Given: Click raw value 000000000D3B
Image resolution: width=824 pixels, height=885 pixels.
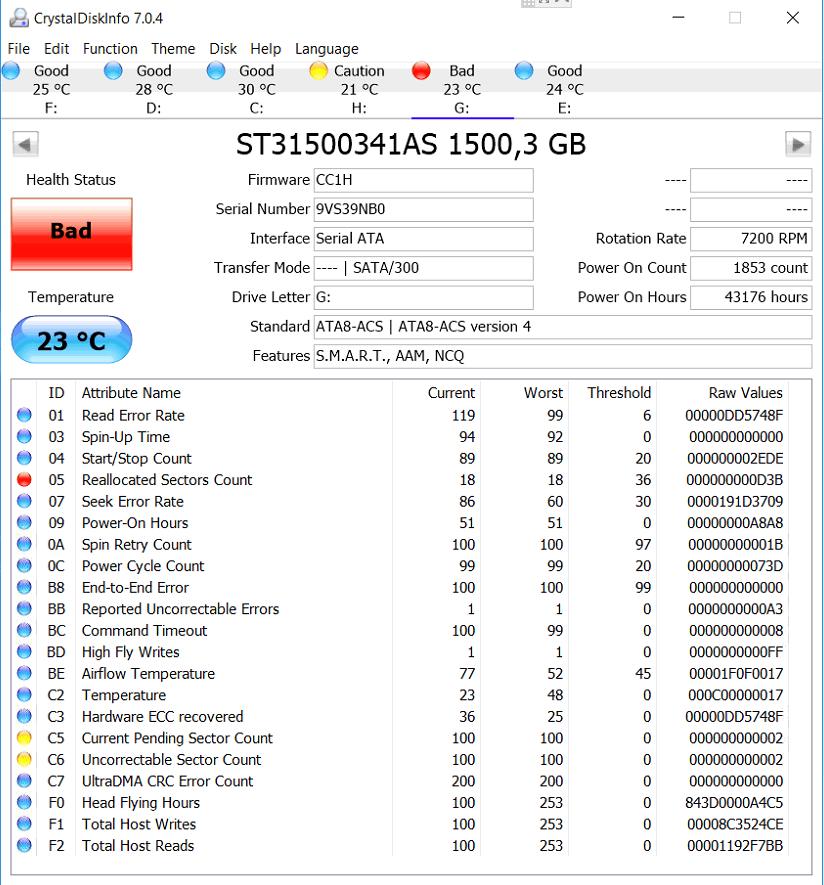Looking at the screenshot, I should click(735, 480).
